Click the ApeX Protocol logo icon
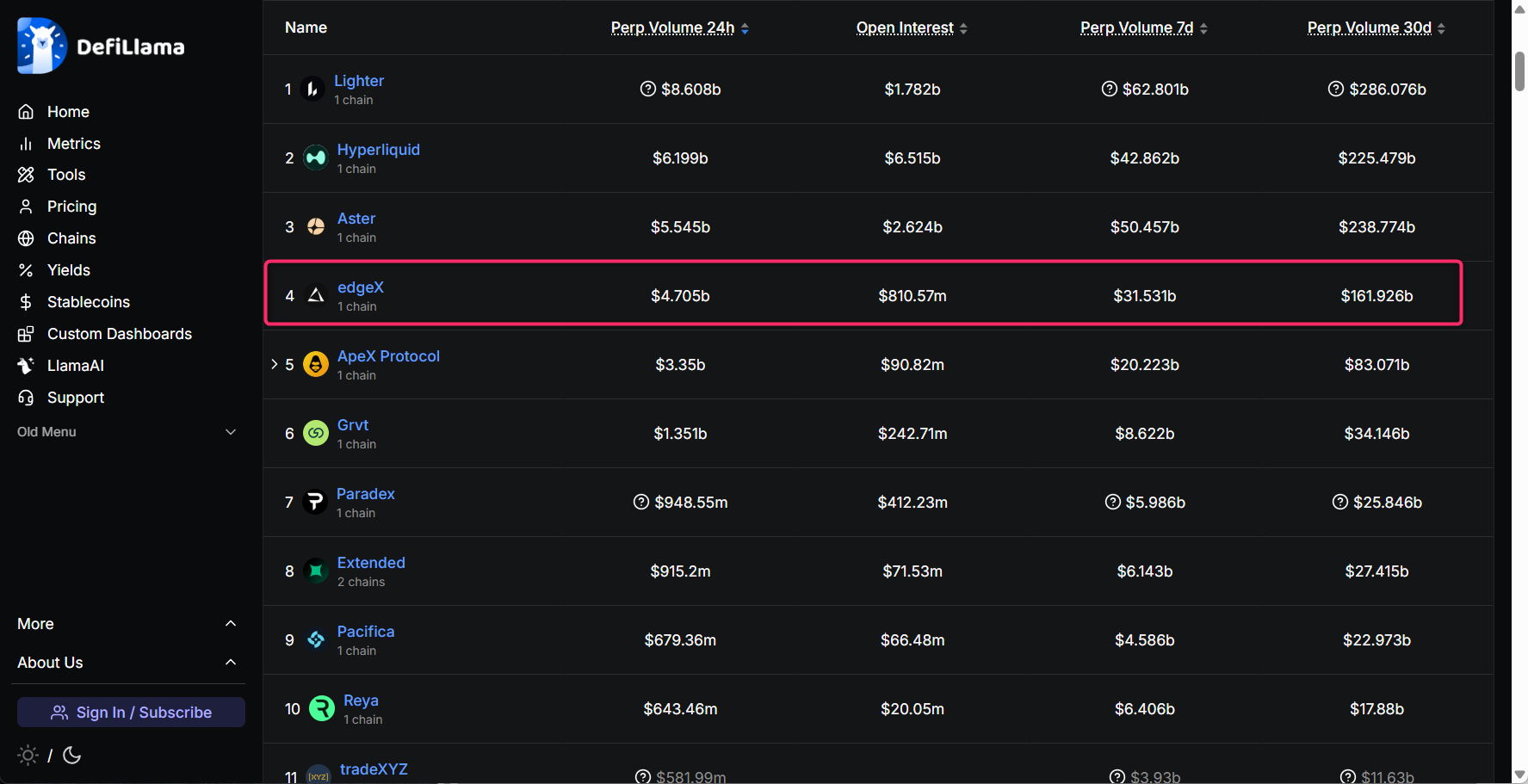This screenshot has height=784, width=1528. click(316, 364)
